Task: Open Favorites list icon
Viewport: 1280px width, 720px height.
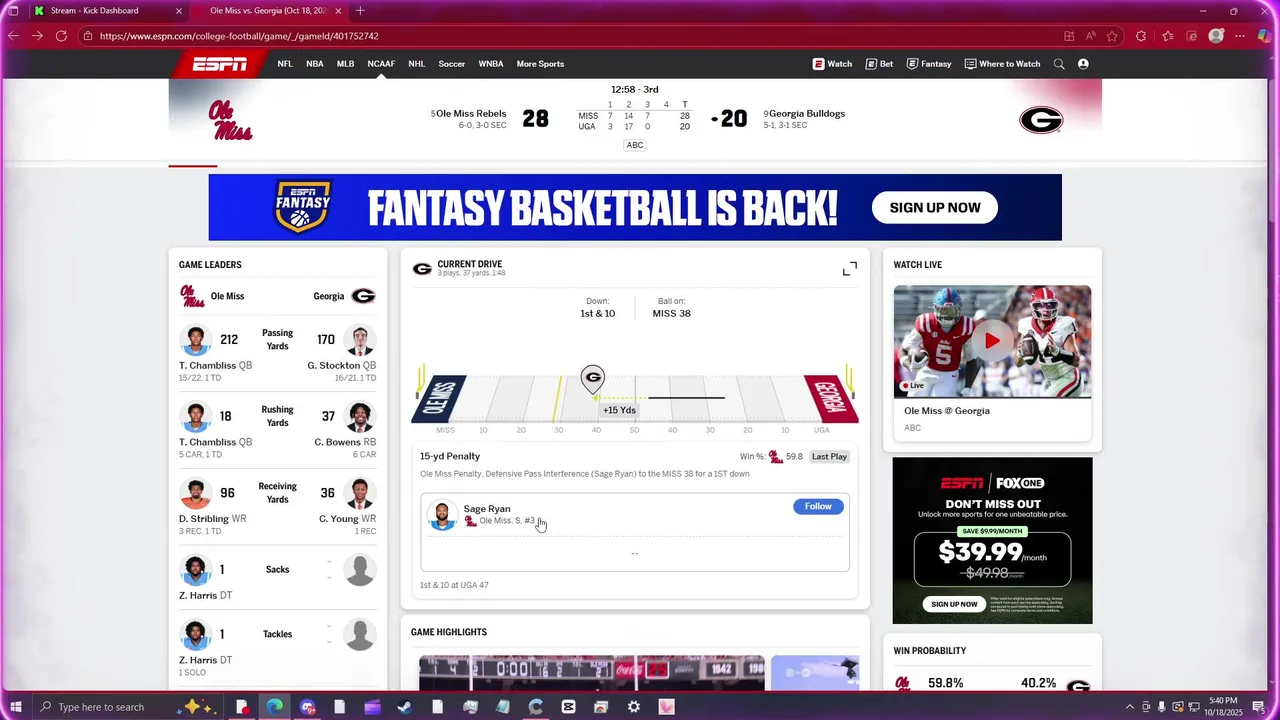Action: [1167, 36]
